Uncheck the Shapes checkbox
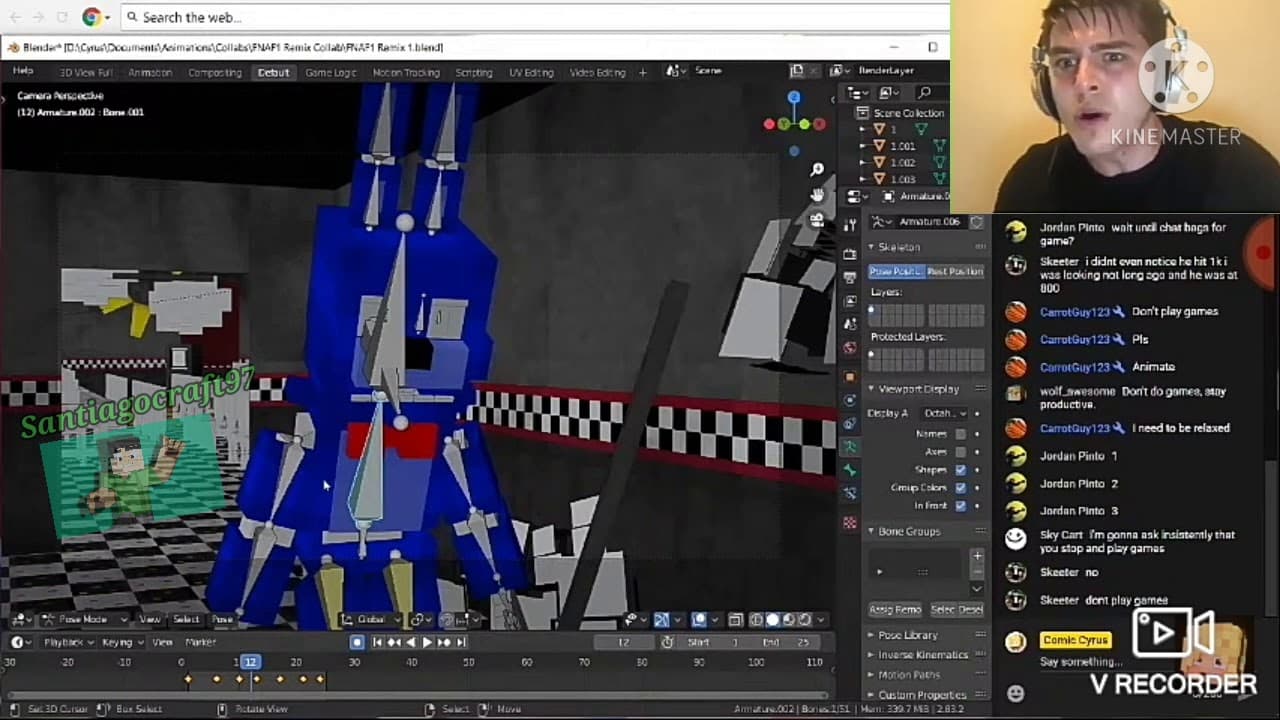The height and width of the screenshot is (720, 1280). (x=961, y=470)
